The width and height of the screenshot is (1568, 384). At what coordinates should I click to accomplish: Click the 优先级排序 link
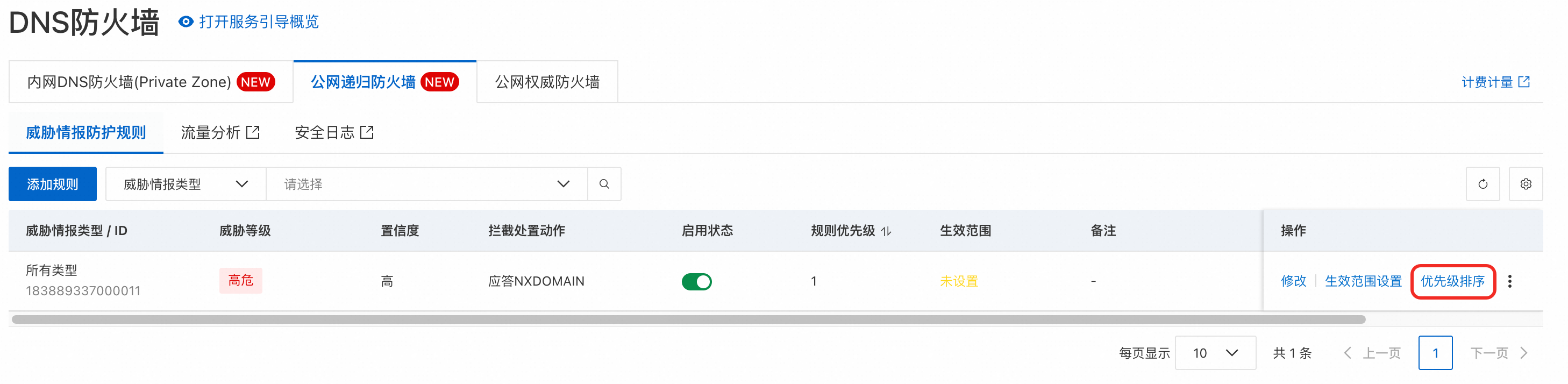(x=1452, y=281)
